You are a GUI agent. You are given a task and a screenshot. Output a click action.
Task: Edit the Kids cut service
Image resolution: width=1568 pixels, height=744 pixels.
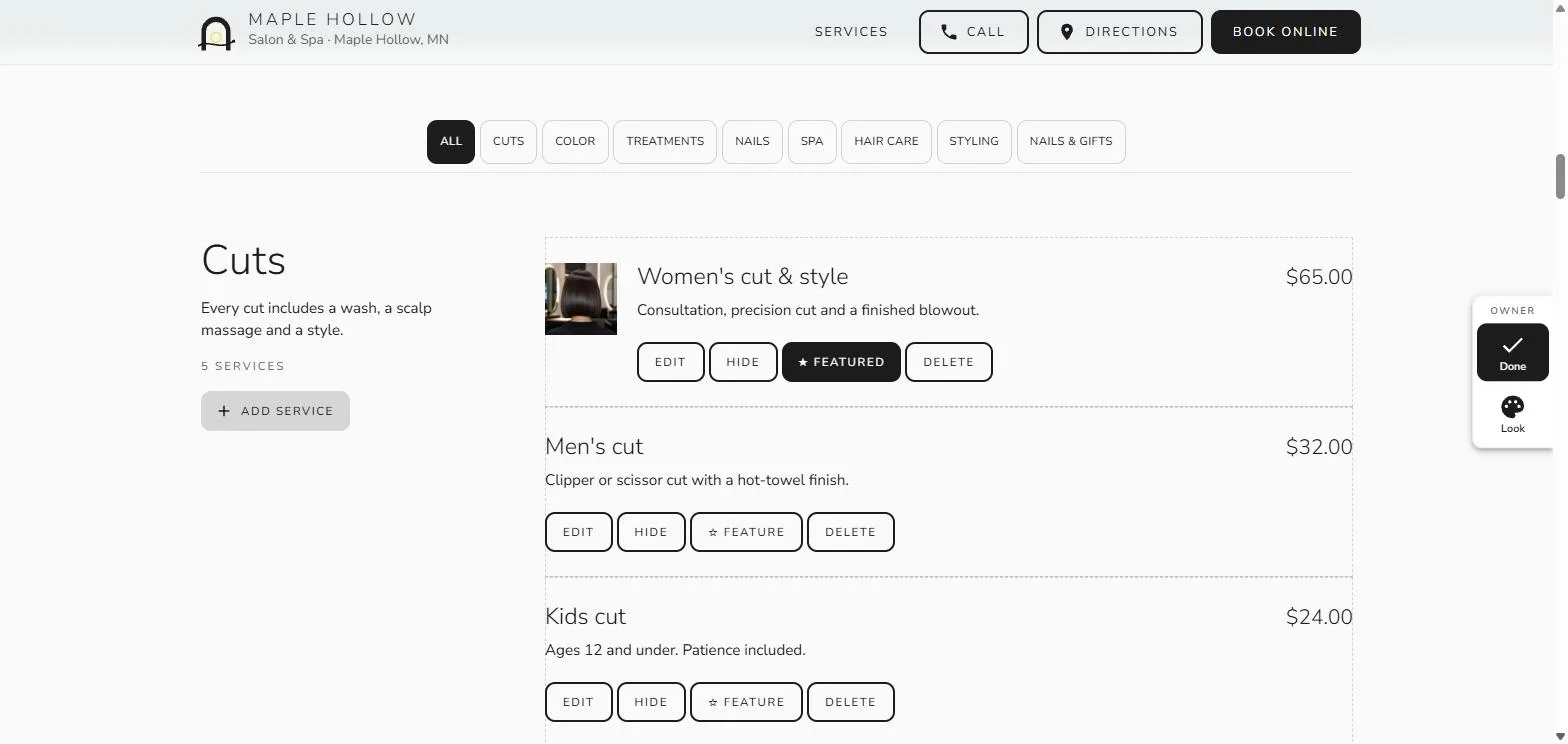(578, 702)
